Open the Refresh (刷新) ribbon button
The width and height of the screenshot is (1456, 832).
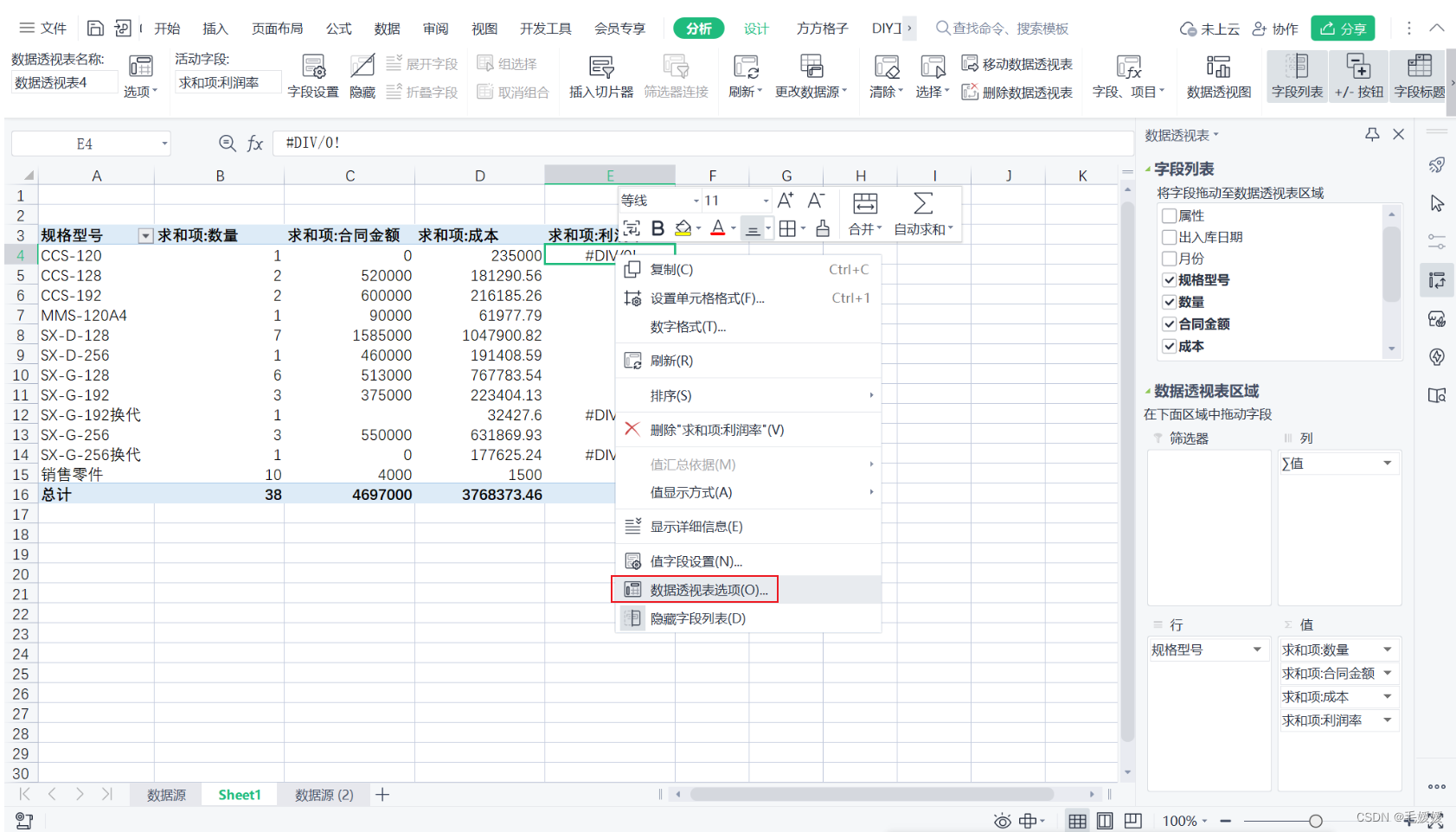click(745, 76)
